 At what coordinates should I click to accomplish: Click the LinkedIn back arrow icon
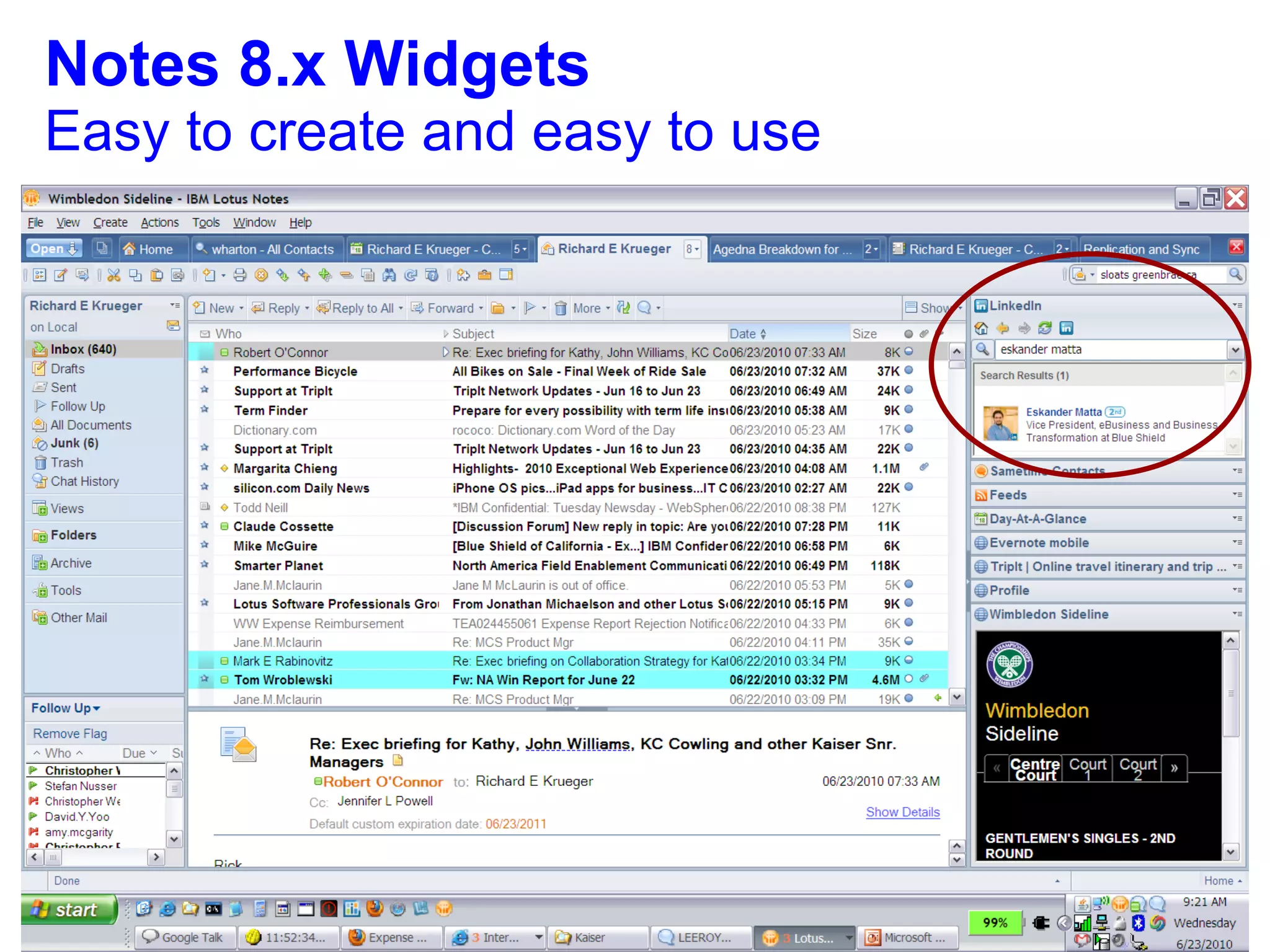point(1003,328)
